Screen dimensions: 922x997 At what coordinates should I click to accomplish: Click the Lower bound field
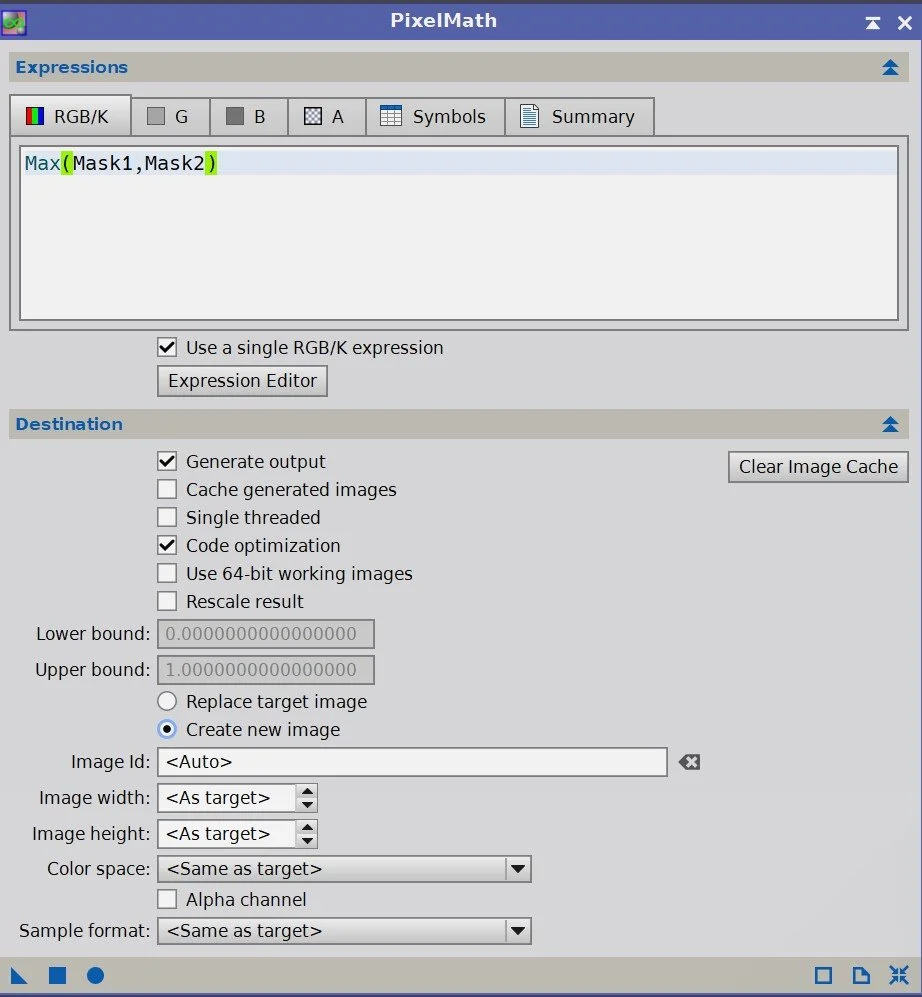pos(266,634)
